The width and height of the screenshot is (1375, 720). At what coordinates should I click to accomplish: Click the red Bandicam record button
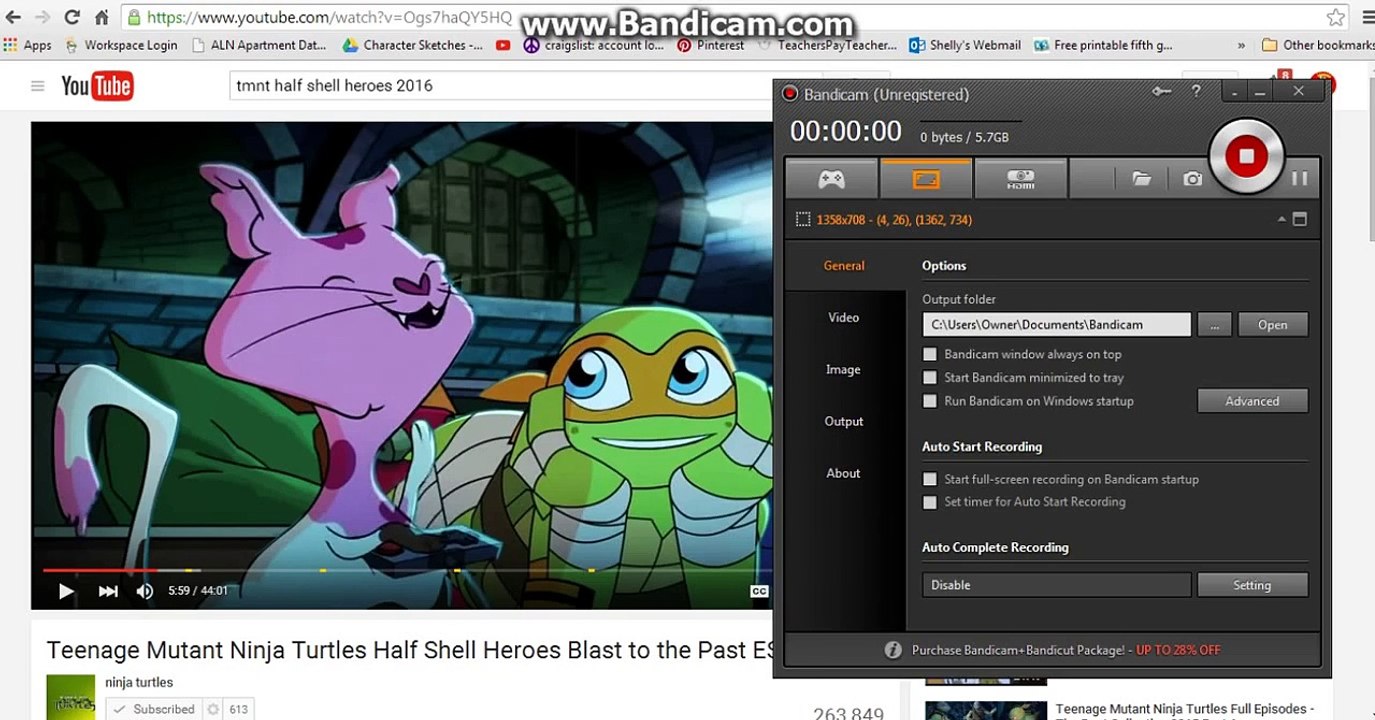click(1246, 156)
